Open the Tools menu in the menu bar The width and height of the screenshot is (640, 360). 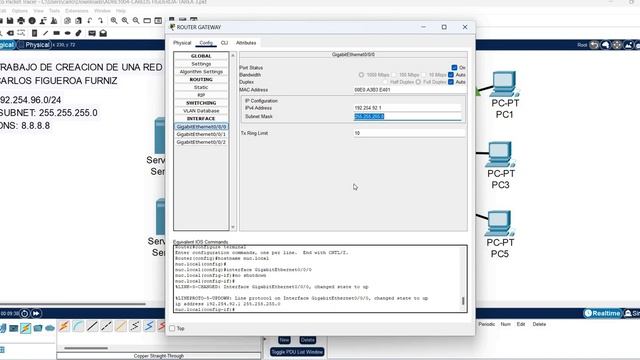54,11
